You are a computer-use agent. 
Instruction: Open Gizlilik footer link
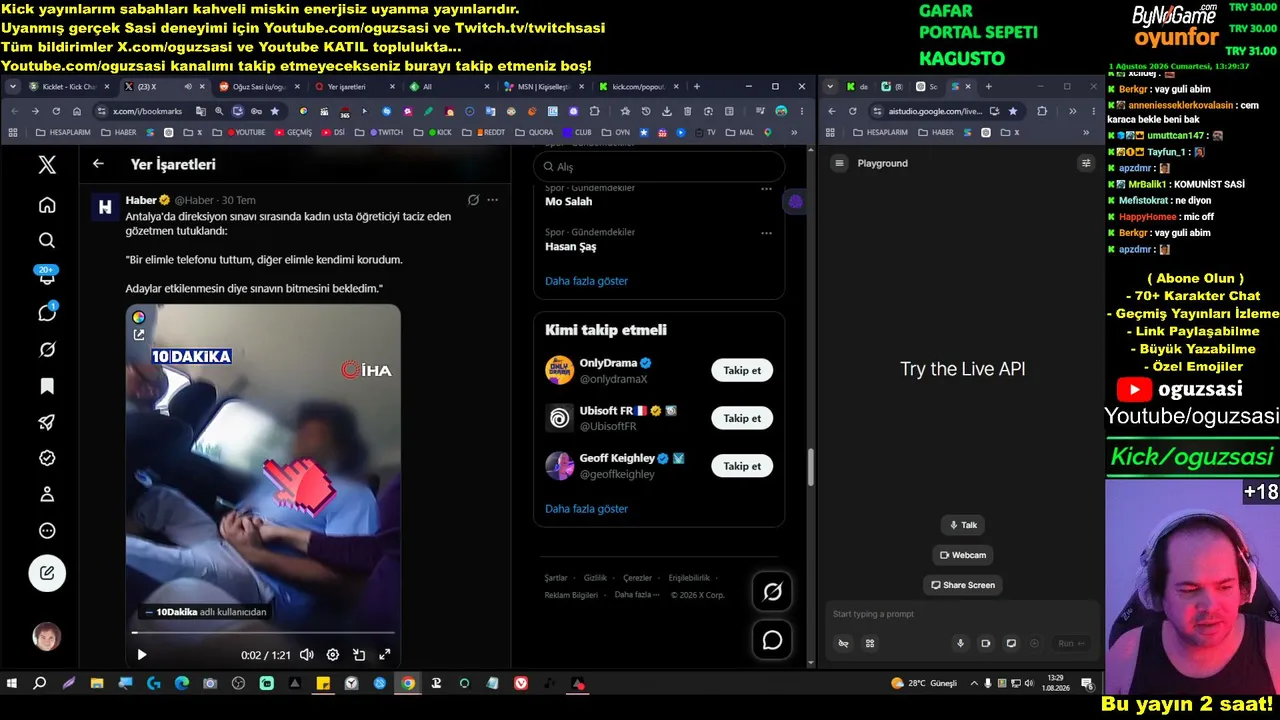tap(595, 578)
